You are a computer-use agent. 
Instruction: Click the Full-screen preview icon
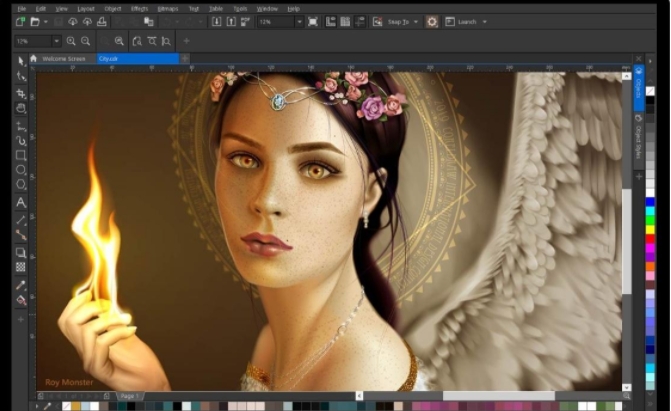313,21
